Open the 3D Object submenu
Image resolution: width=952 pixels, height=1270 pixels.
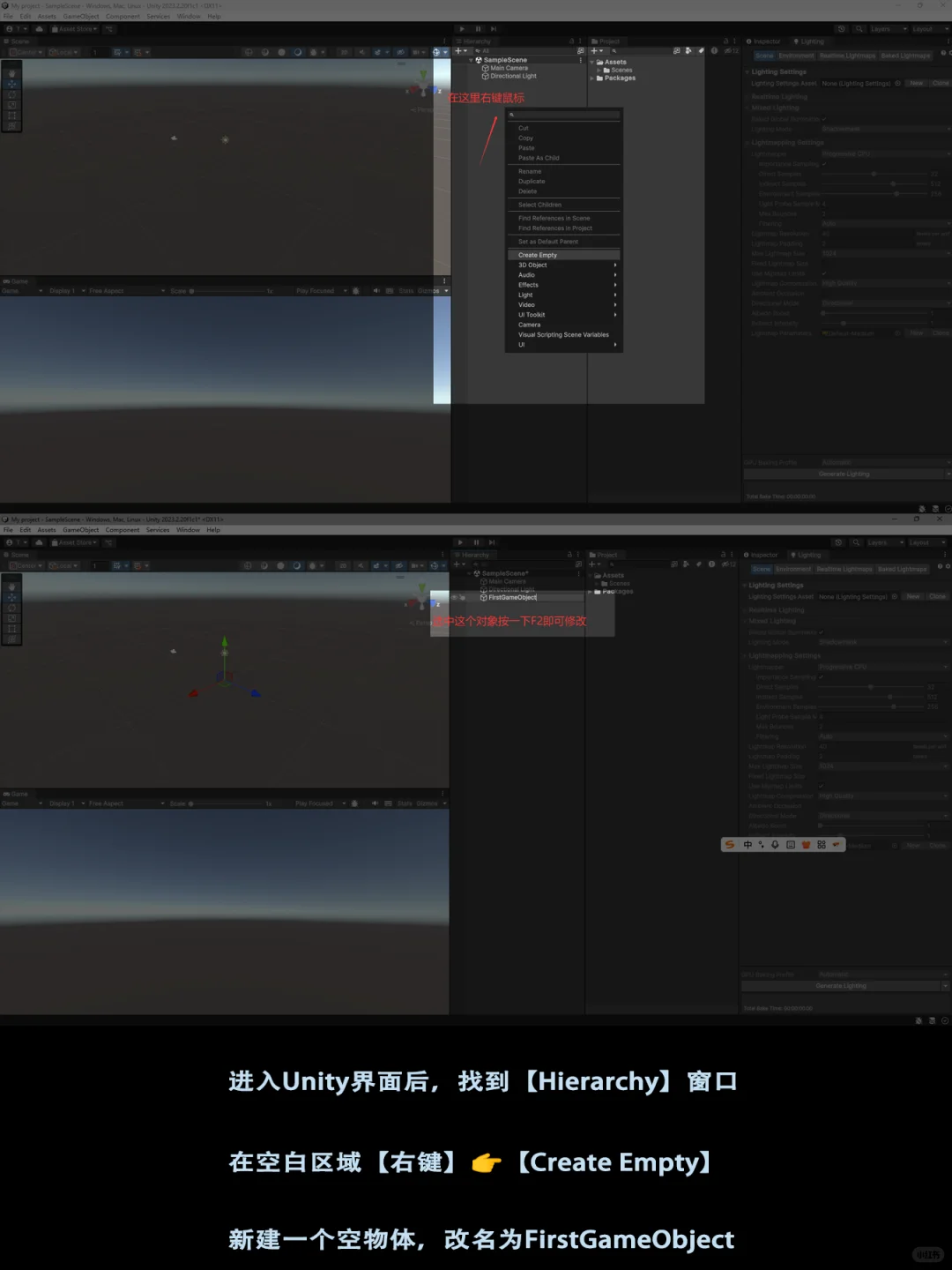(563, 265)
